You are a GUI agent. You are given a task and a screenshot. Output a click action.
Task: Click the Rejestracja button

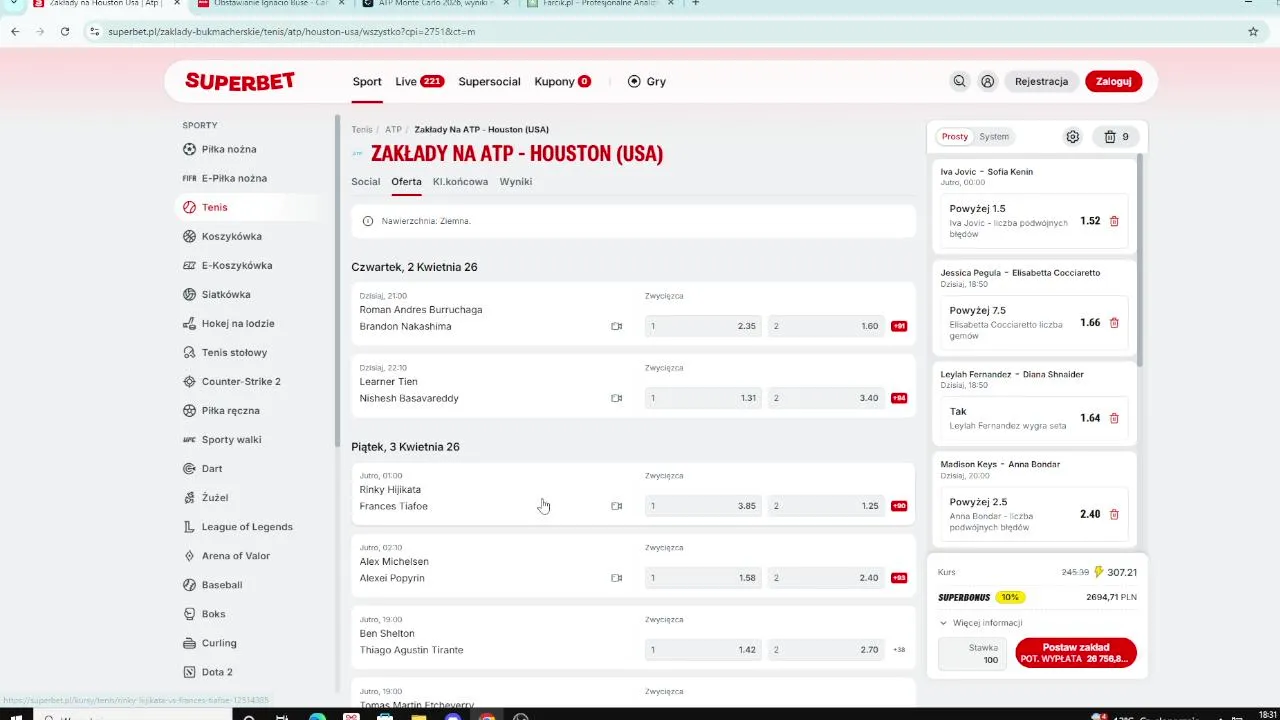(x=1041, y=81)
